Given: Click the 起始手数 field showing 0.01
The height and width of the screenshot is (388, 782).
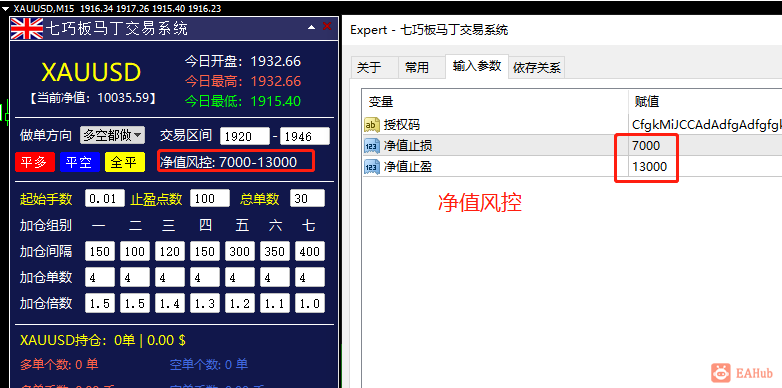Looking at the screenshot, I should click(105, 198).
